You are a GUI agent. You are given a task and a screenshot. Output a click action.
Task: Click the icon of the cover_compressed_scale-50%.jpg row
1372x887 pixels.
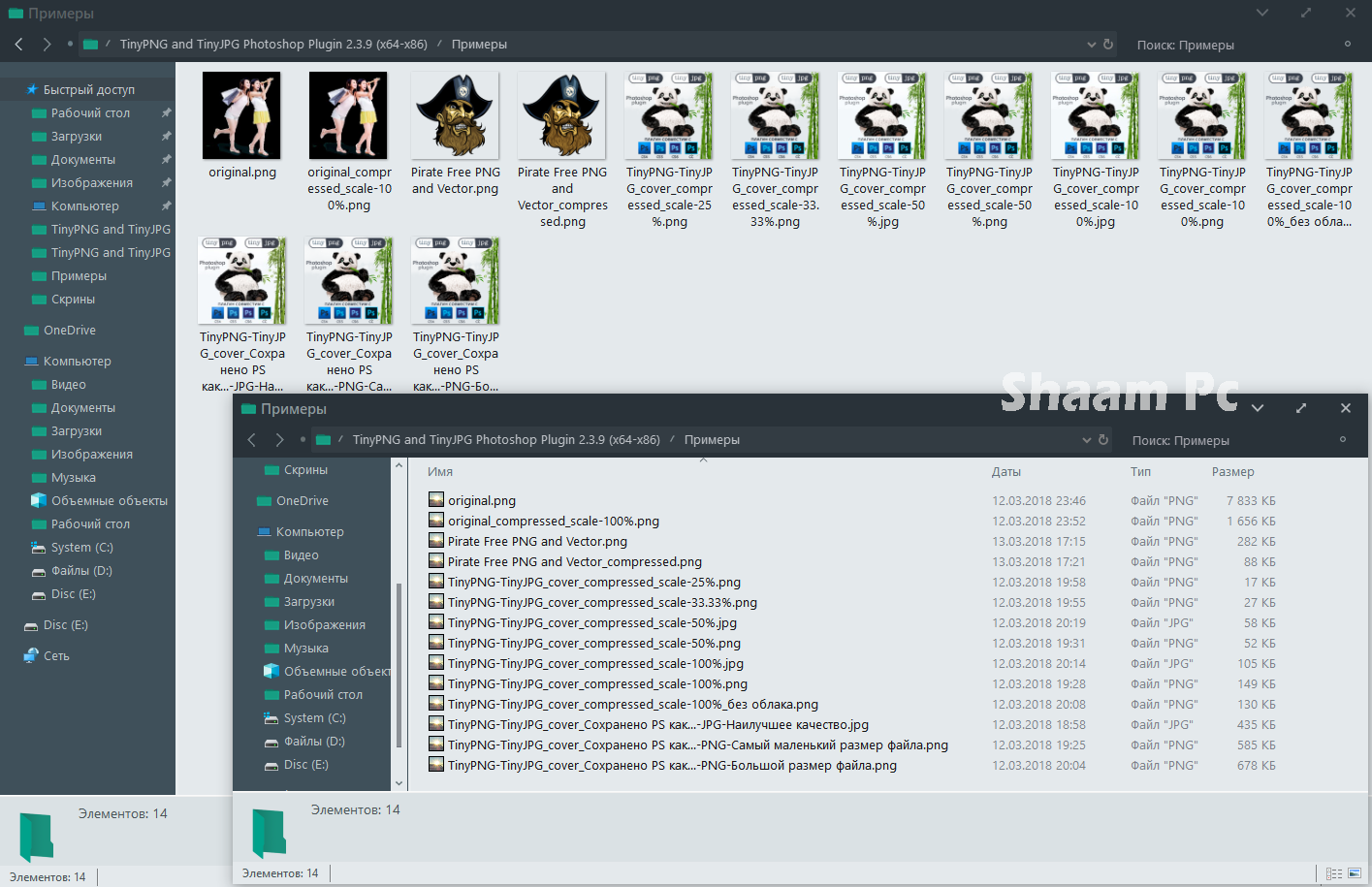pos(436,622)
